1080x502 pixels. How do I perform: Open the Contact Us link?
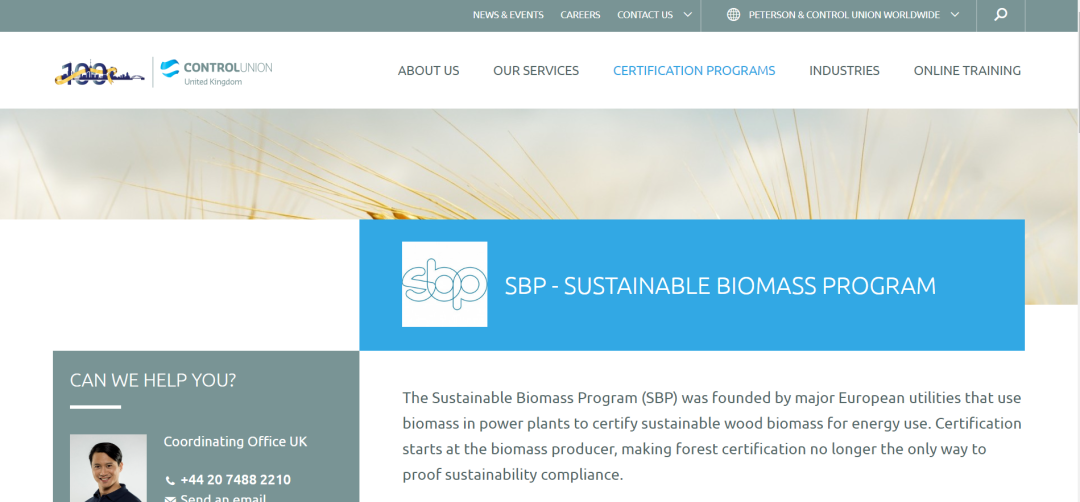point(645,14)
